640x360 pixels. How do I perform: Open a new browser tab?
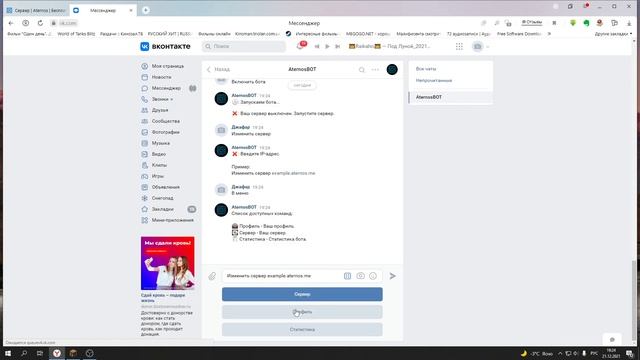pos(146,10)
